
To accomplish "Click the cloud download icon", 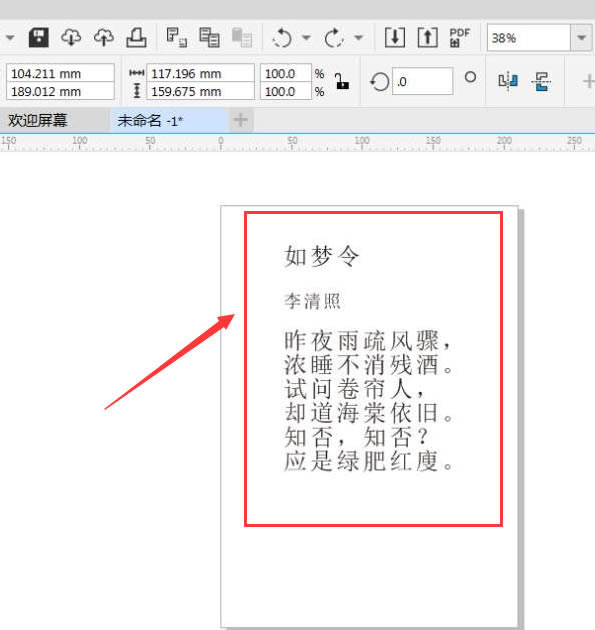I will [71, 37].
